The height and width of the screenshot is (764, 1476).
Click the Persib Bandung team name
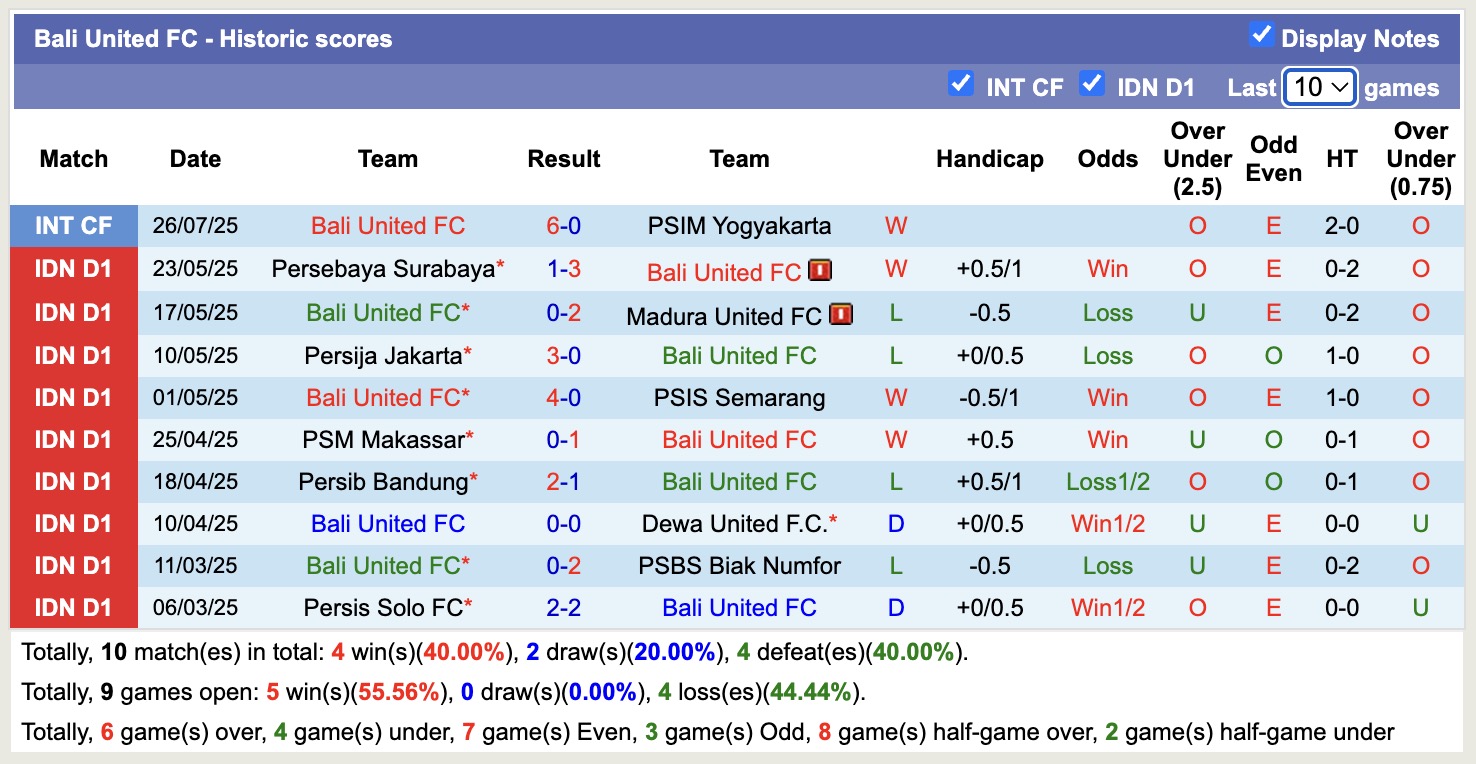pyautogui.click(x=380, y=481)
